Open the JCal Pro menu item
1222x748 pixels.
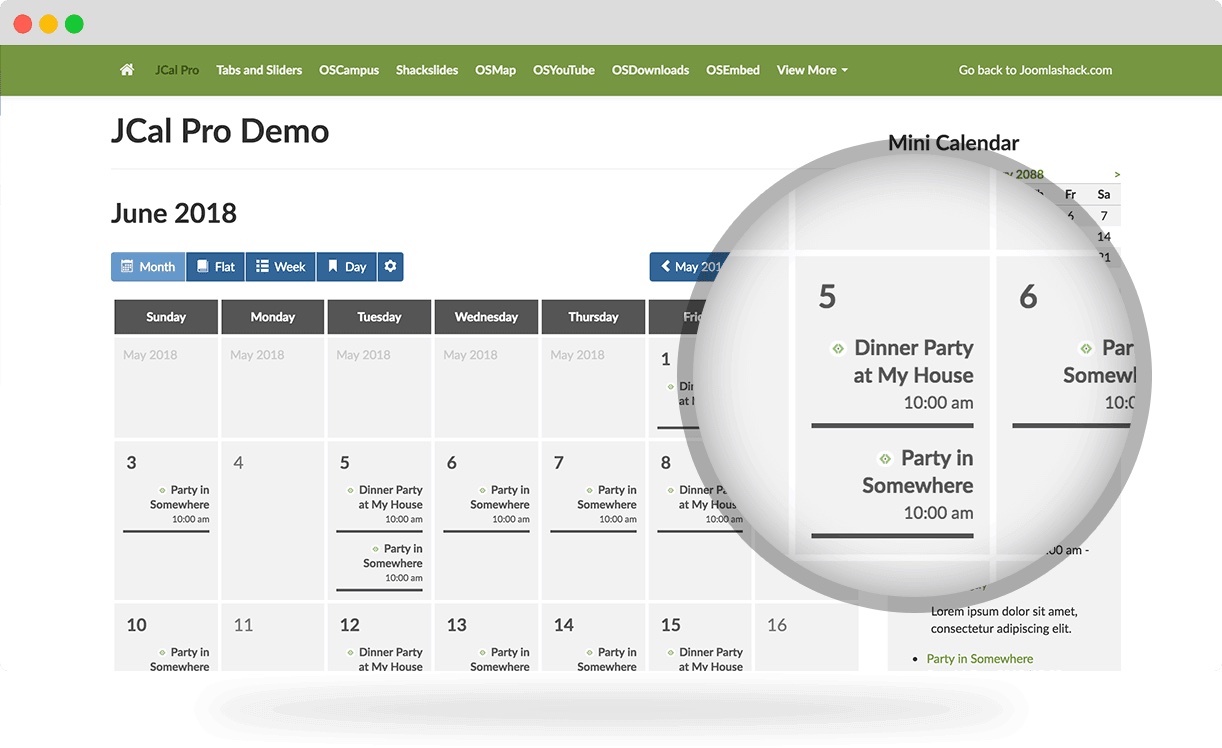click(x=177, y=70)
